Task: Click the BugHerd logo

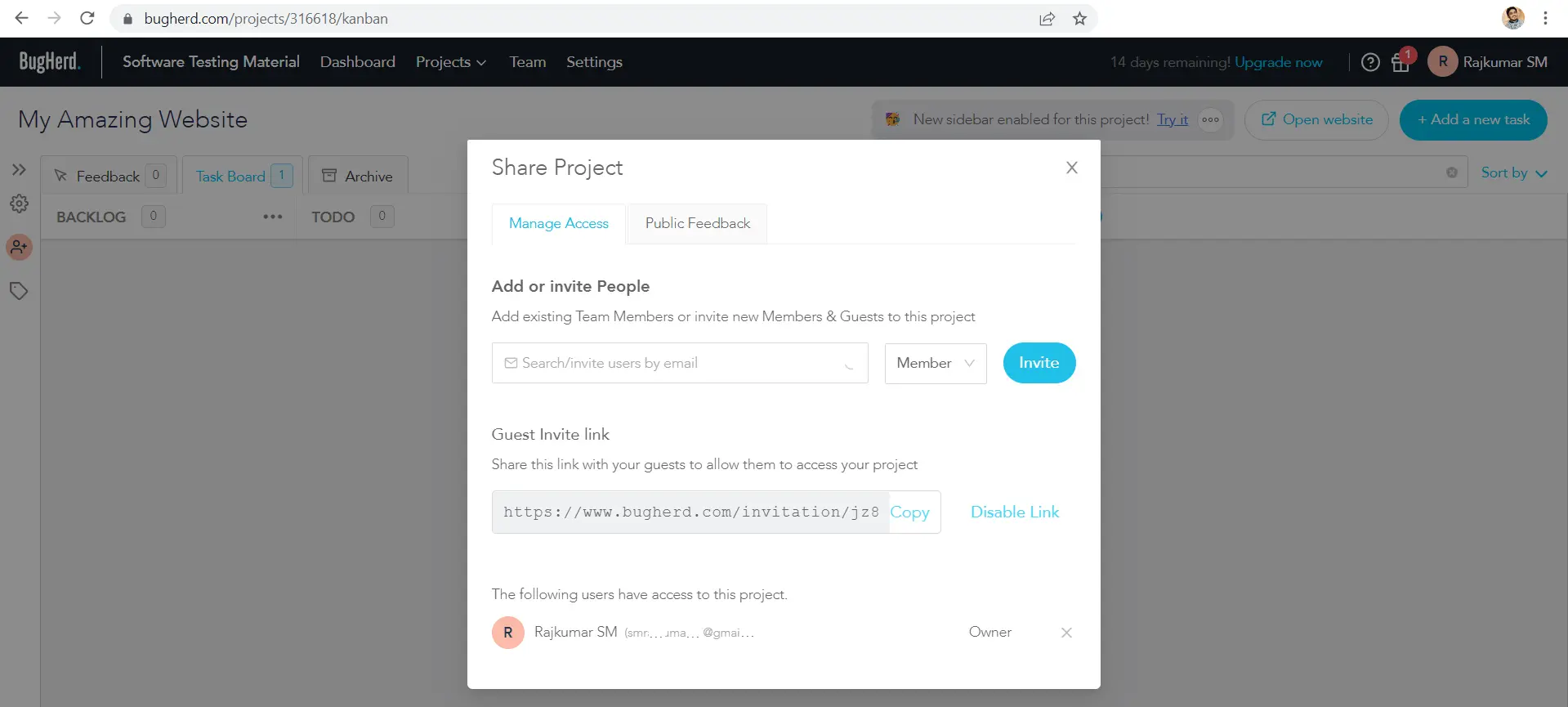Action: [x=49, y=61]
